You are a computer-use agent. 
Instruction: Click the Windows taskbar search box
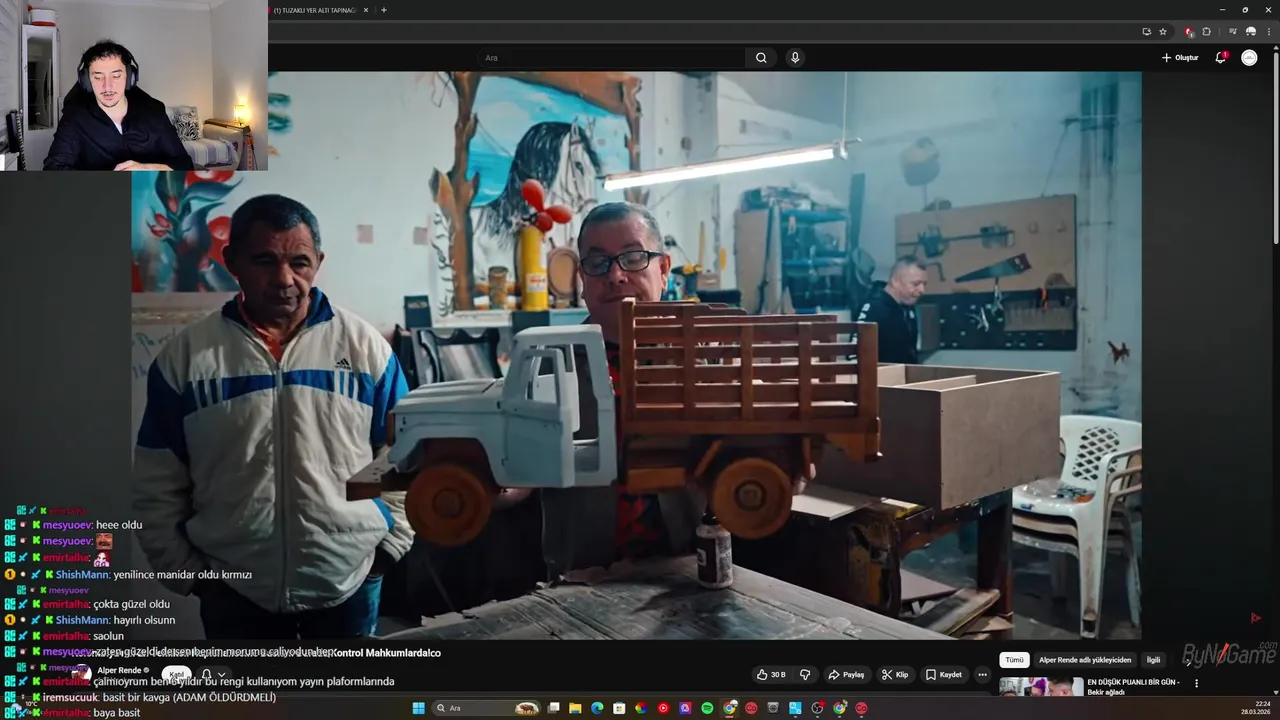[x=488, y=708]
